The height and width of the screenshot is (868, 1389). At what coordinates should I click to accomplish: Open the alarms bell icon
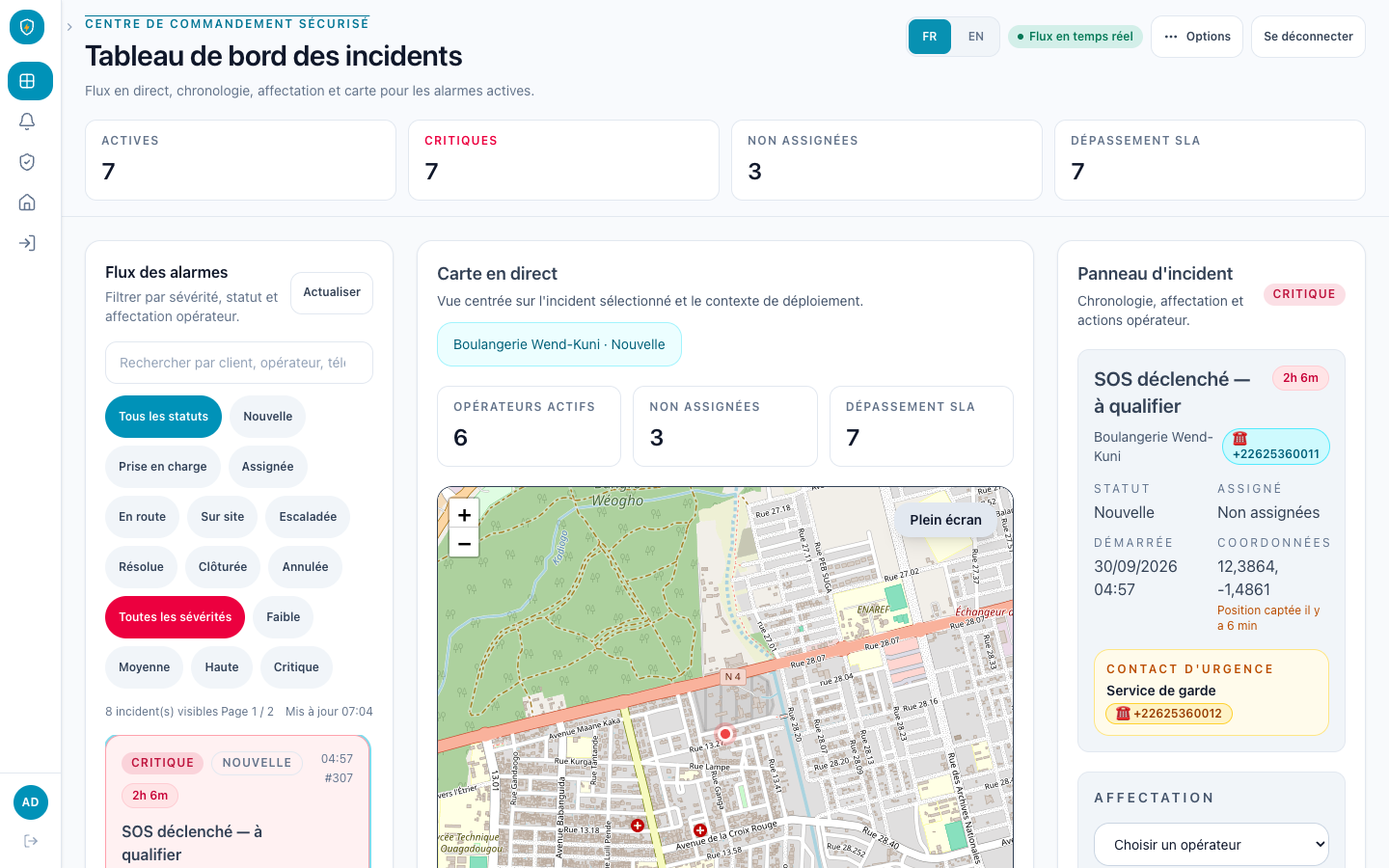(27, 122)
